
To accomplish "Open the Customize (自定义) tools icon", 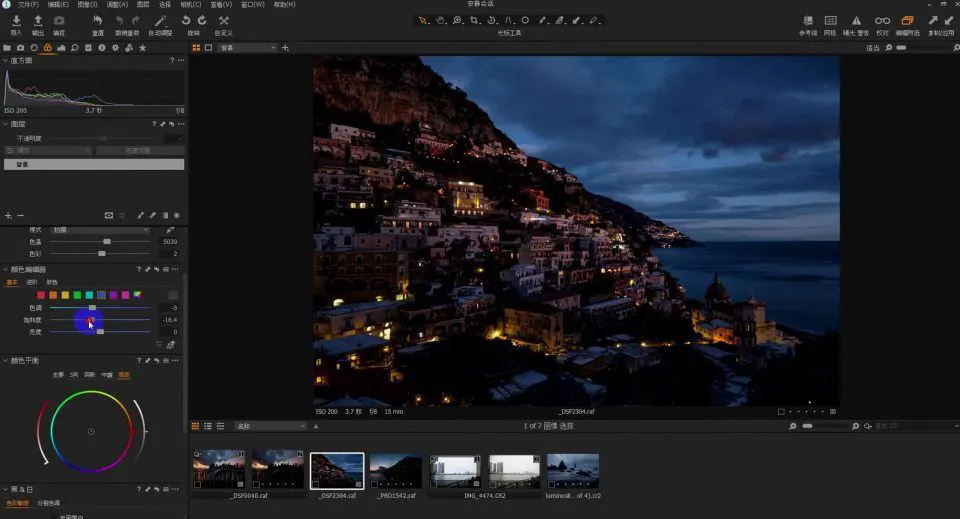I will 223,21.
